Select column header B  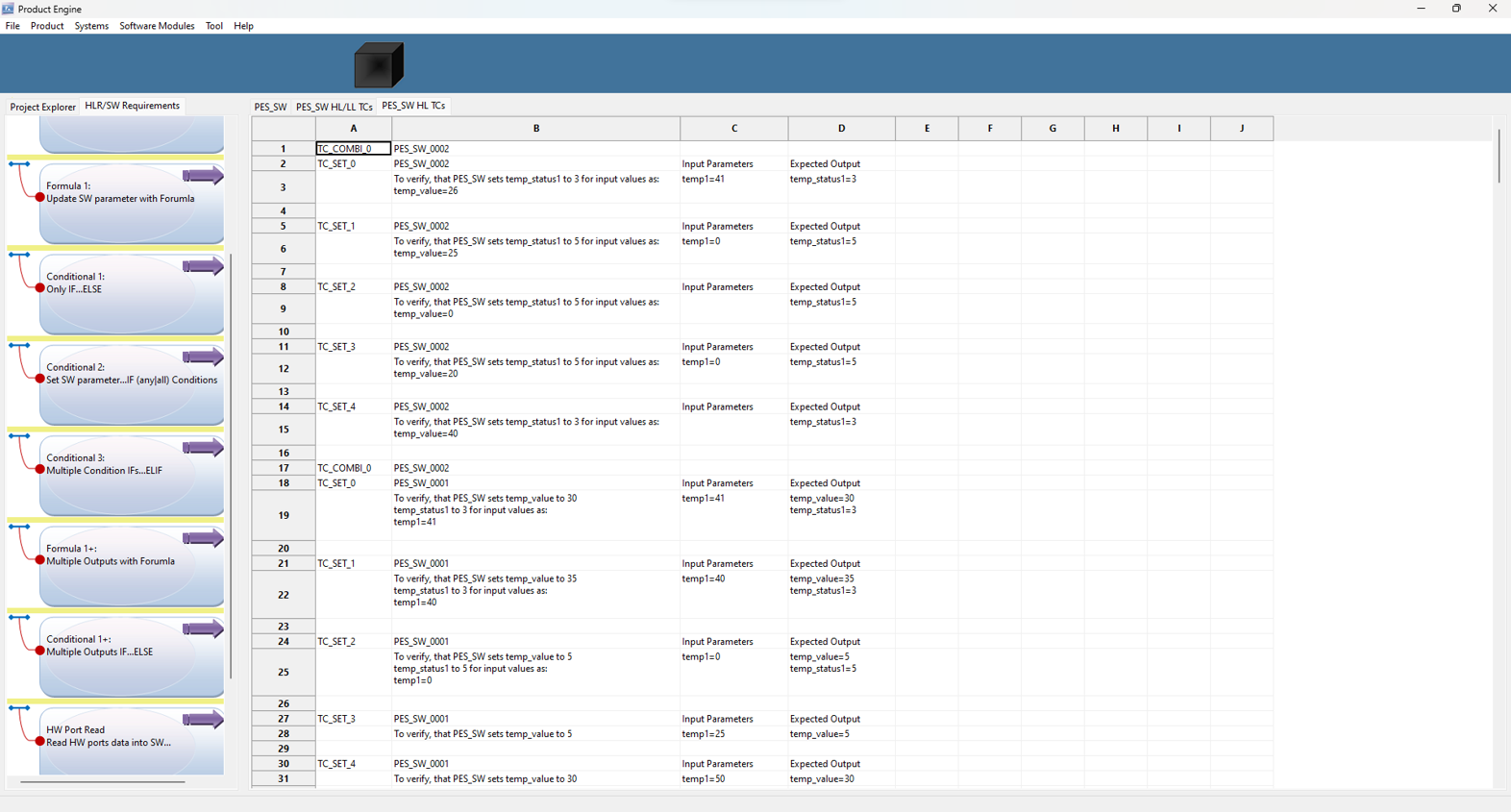536,129
